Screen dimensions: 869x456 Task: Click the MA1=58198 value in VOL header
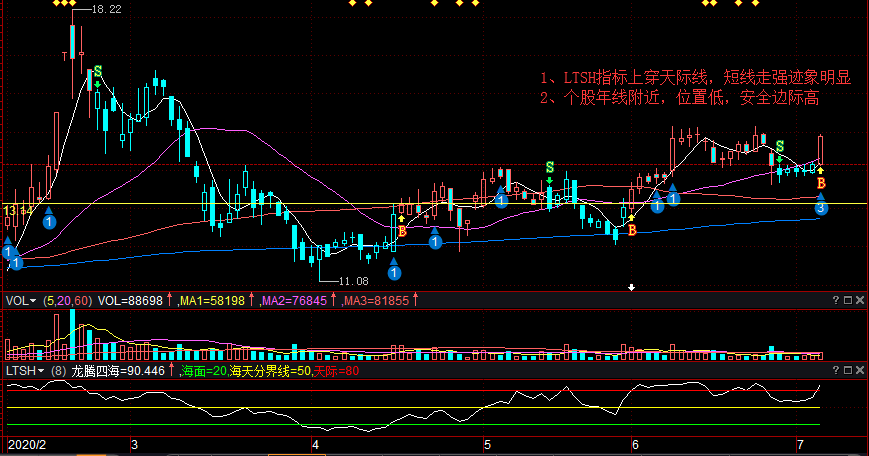tap(214, 300)
